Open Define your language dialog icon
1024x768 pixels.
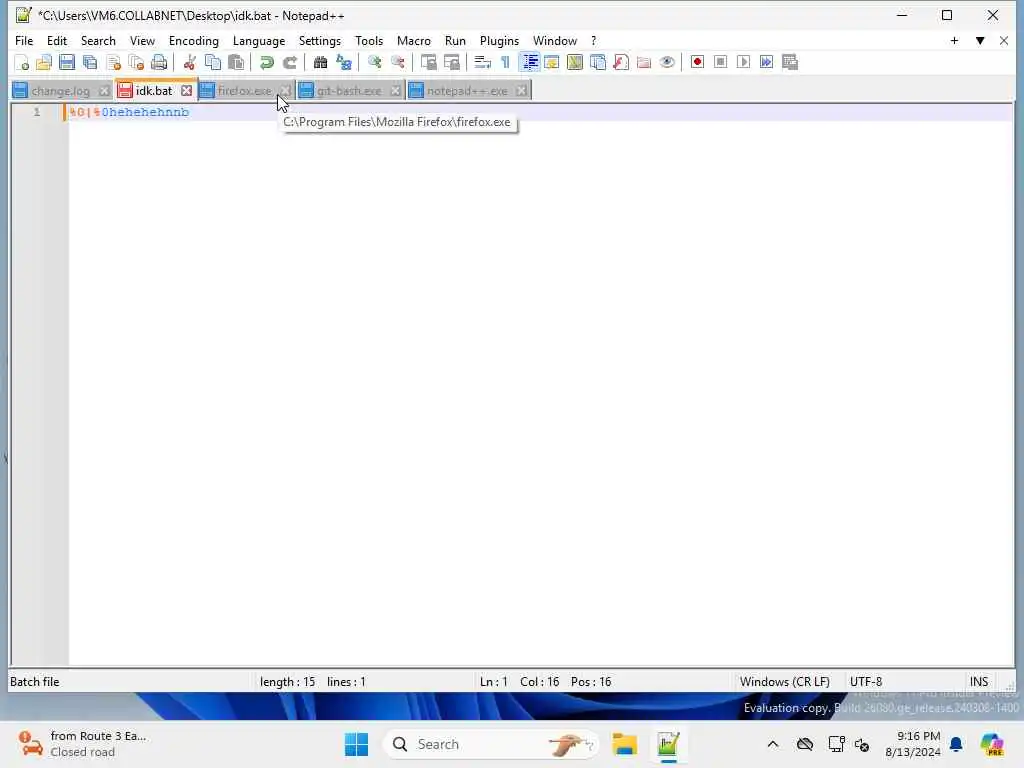552,62
